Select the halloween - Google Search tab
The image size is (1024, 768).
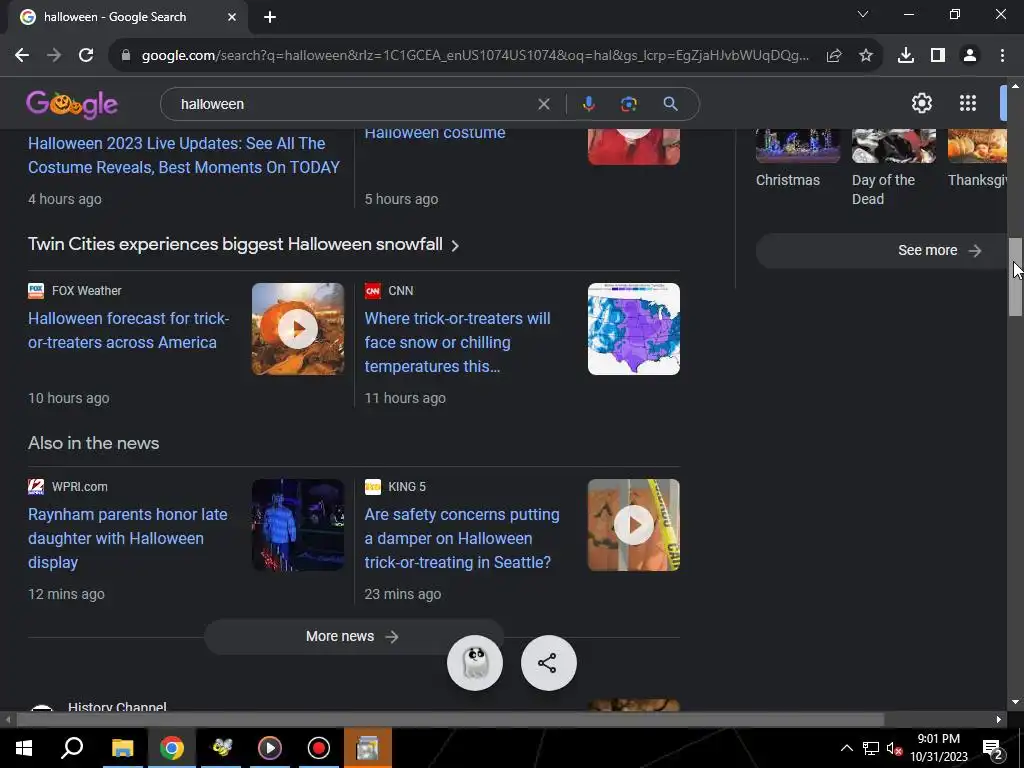(x=128, y=17)
